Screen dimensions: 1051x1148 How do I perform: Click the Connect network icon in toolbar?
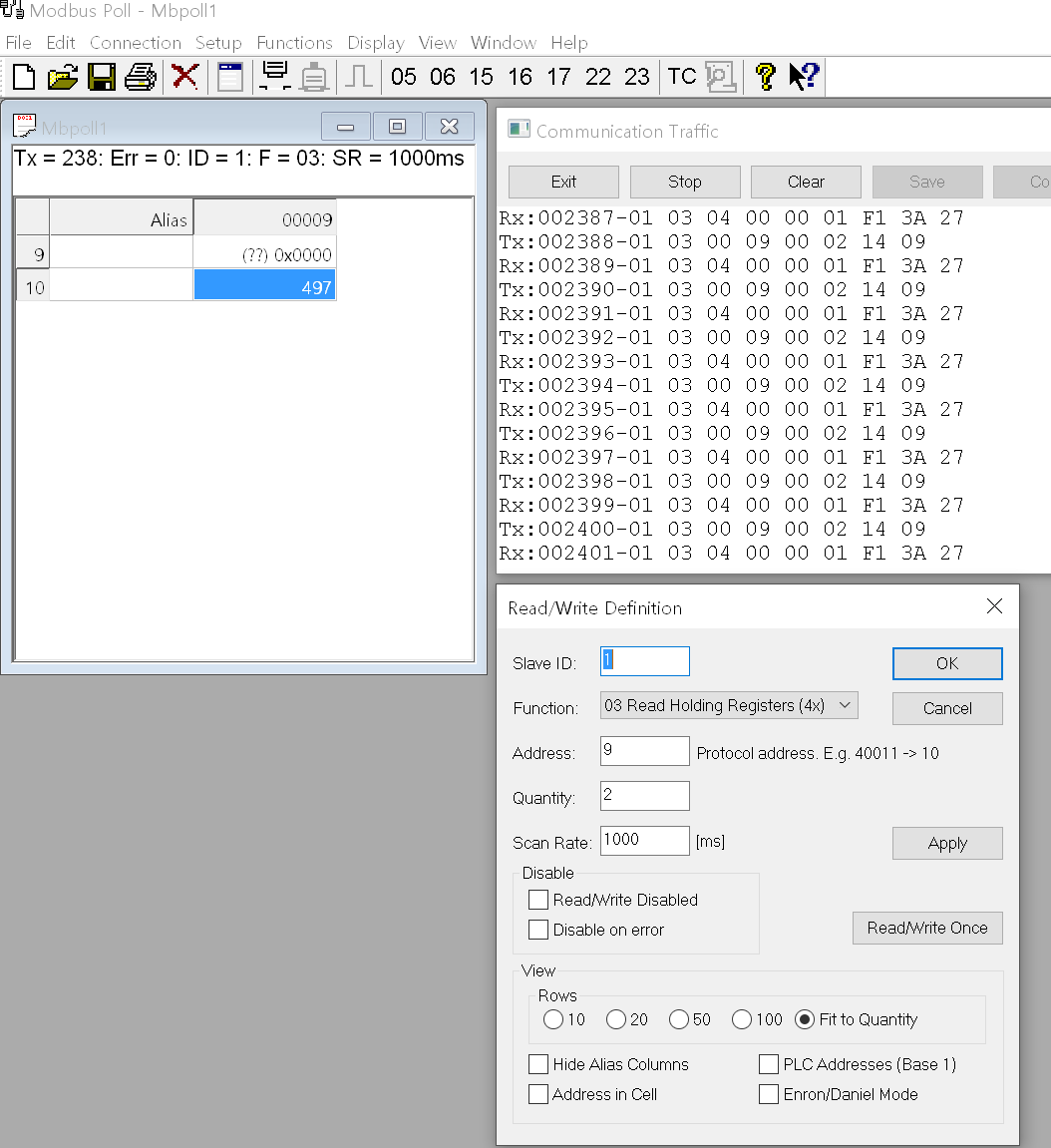[276, 76]
